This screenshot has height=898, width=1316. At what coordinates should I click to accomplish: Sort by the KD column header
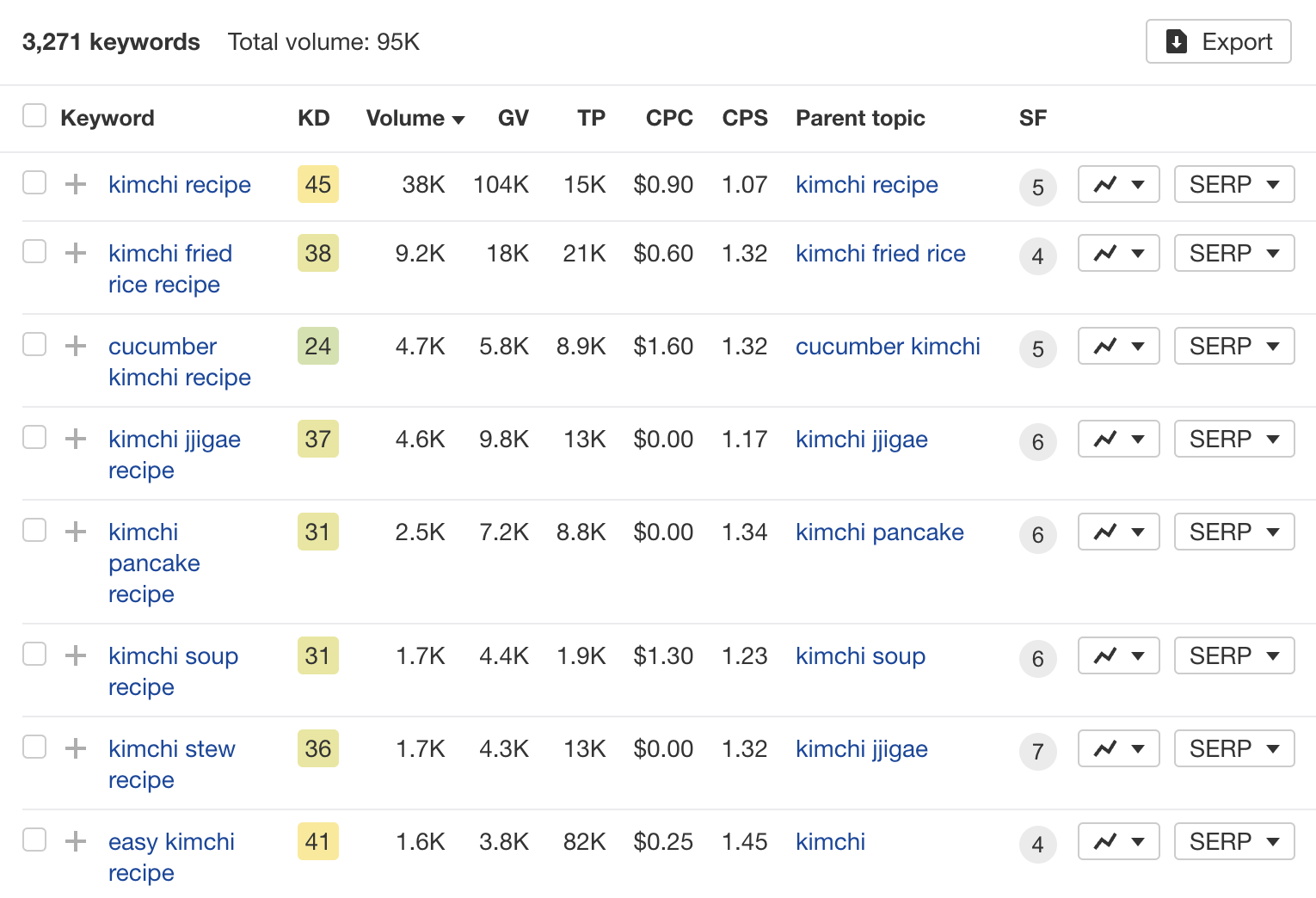tap(314, 118)
